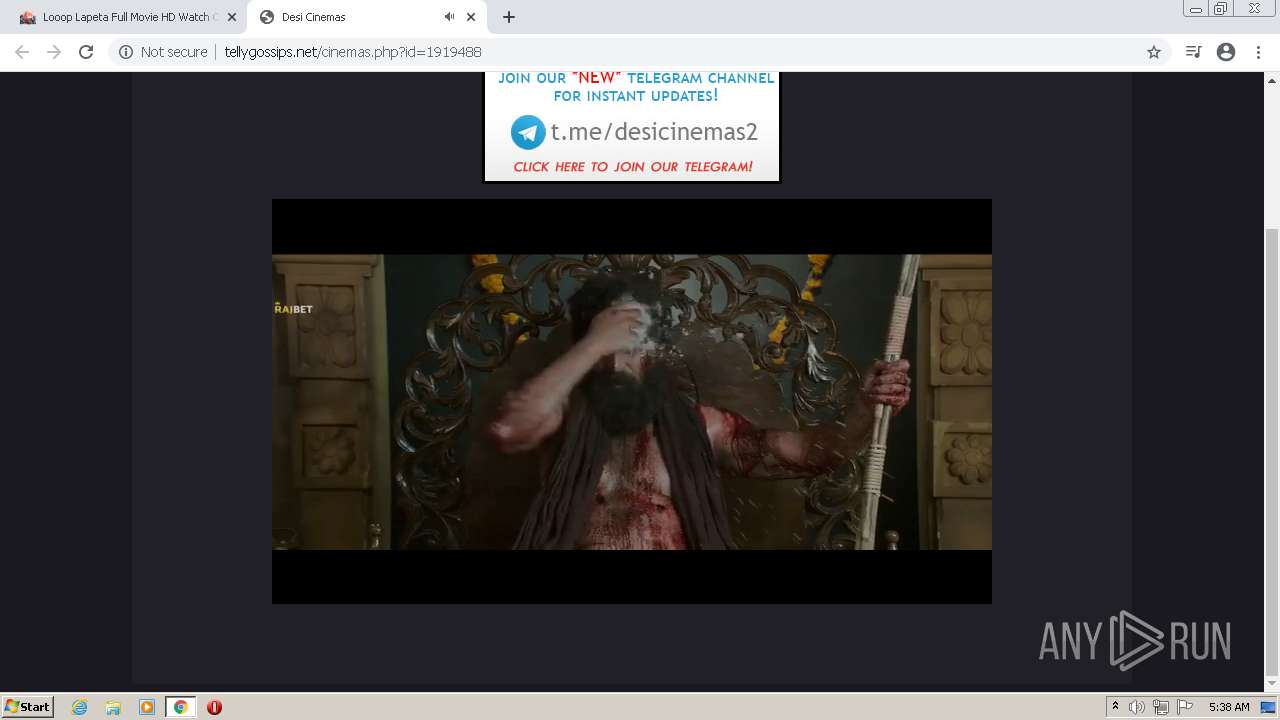The height and width of the screenshot is (720, 1280).
Task: Open a new browser tab
Action: coord(509,17)
